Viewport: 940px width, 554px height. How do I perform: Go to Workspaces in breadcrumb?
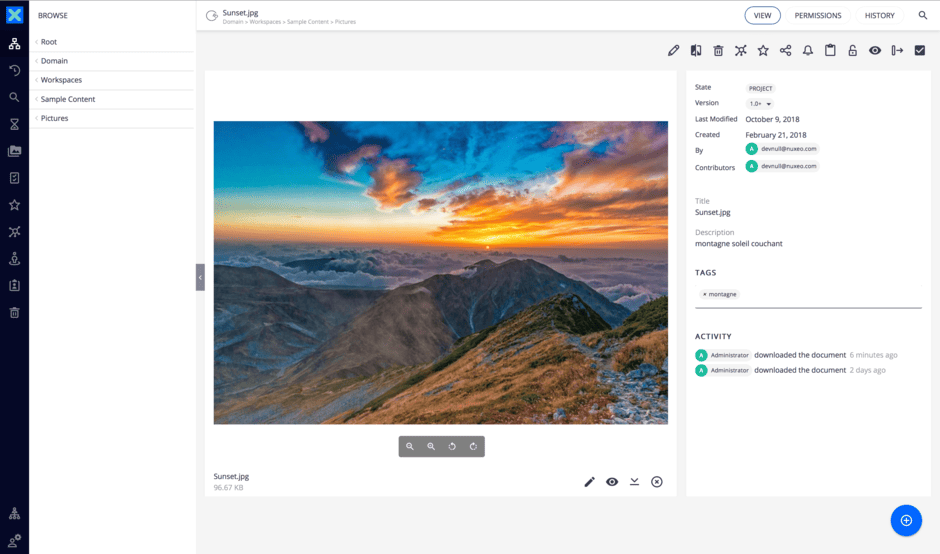tap(265, 22)
